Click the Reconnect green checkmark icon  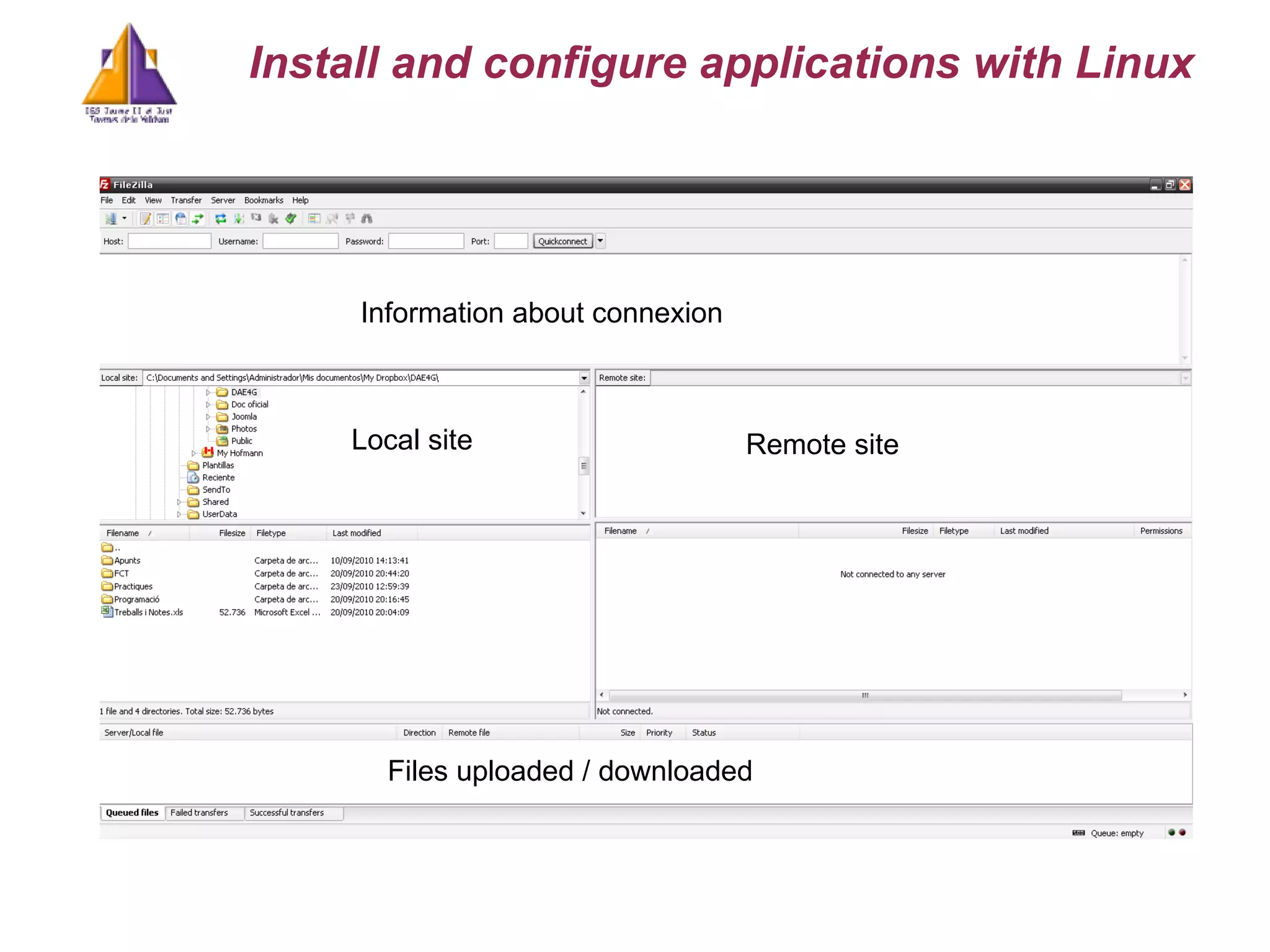tap(291, 218)
